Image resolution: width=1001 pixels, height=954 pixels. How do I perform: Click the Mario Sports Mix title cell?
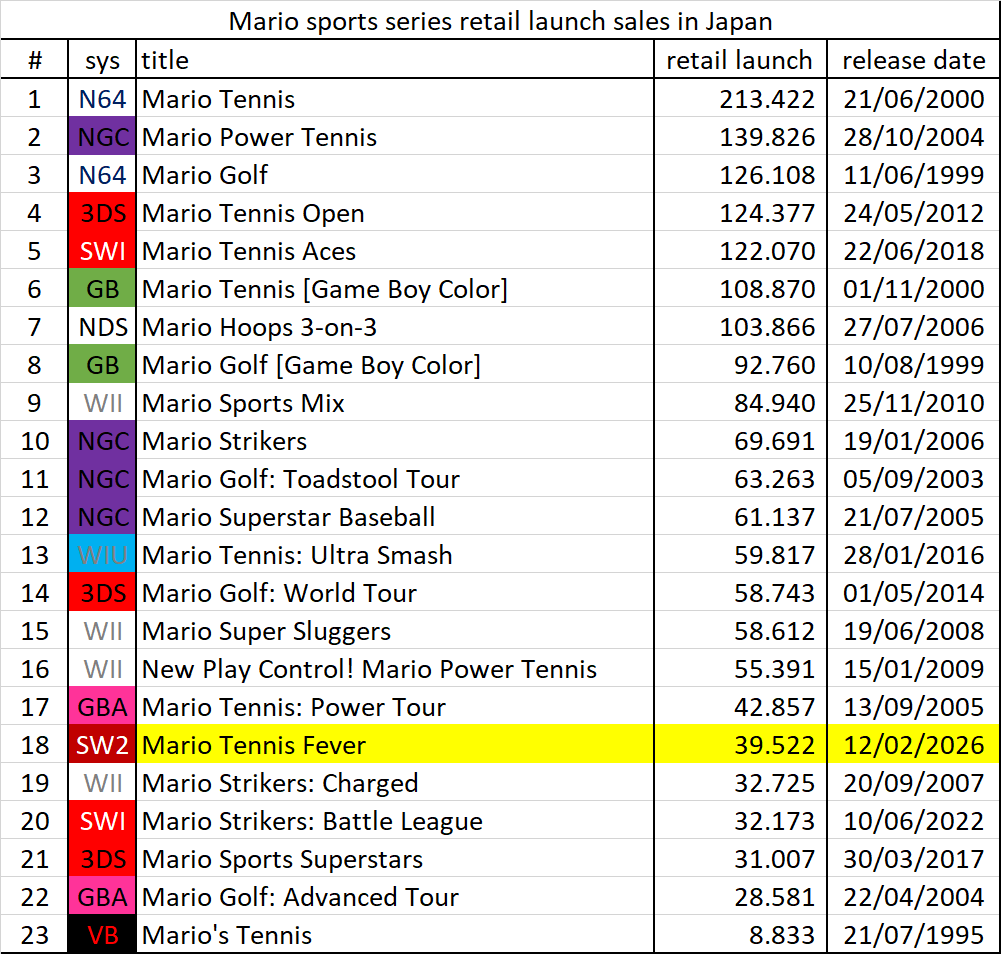click(x=243, y=403)
